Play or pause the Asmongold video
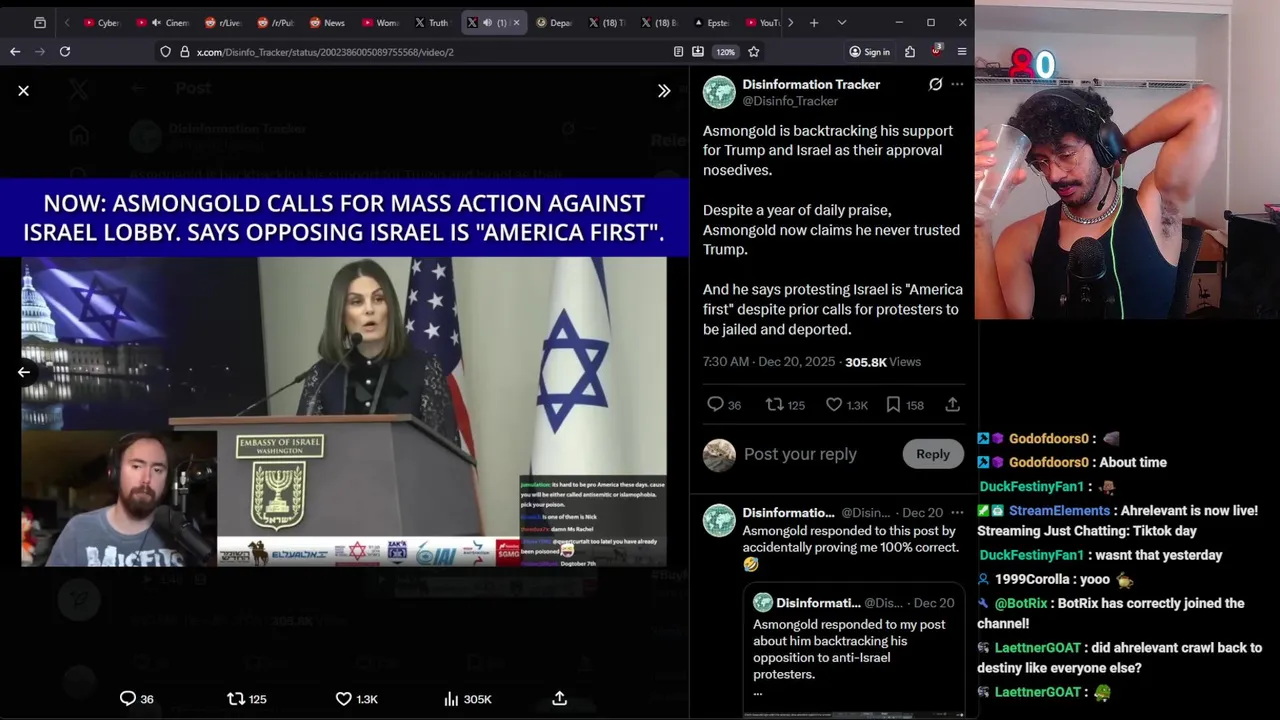 (344, 372)
